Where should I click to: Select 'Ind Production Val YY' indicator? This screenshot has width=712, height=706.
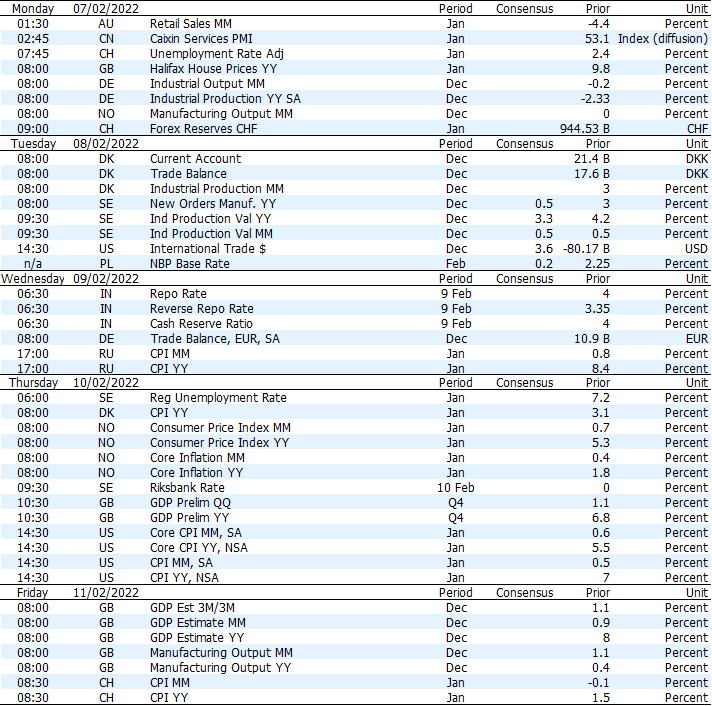[210, 218]
